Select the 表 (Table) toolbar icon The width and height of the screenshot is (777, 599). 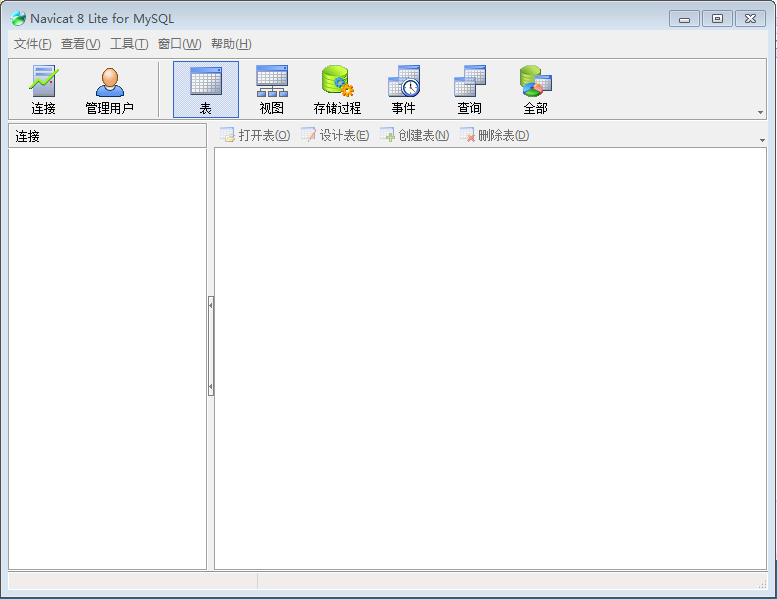[205, 89]
